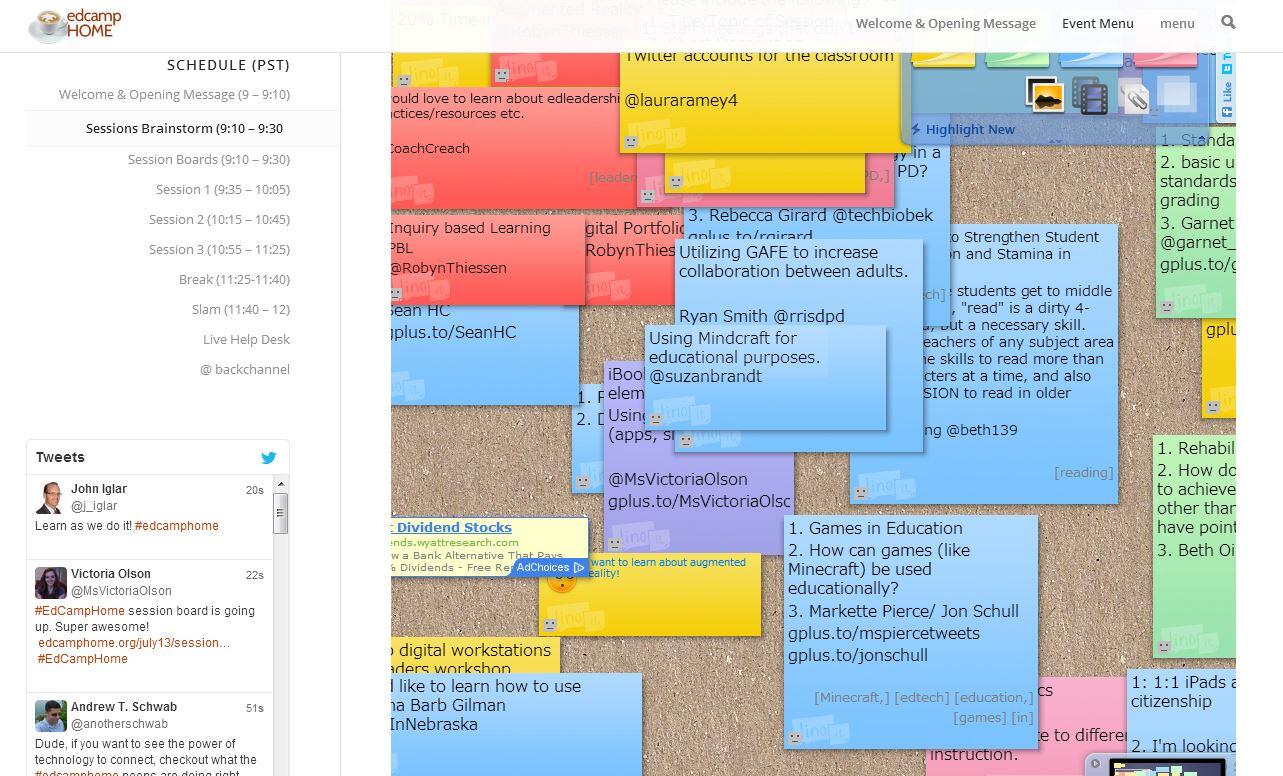Click face icon on reading @beth139 sticky
Screen dimensions: 1283x776
pos(860,492)
